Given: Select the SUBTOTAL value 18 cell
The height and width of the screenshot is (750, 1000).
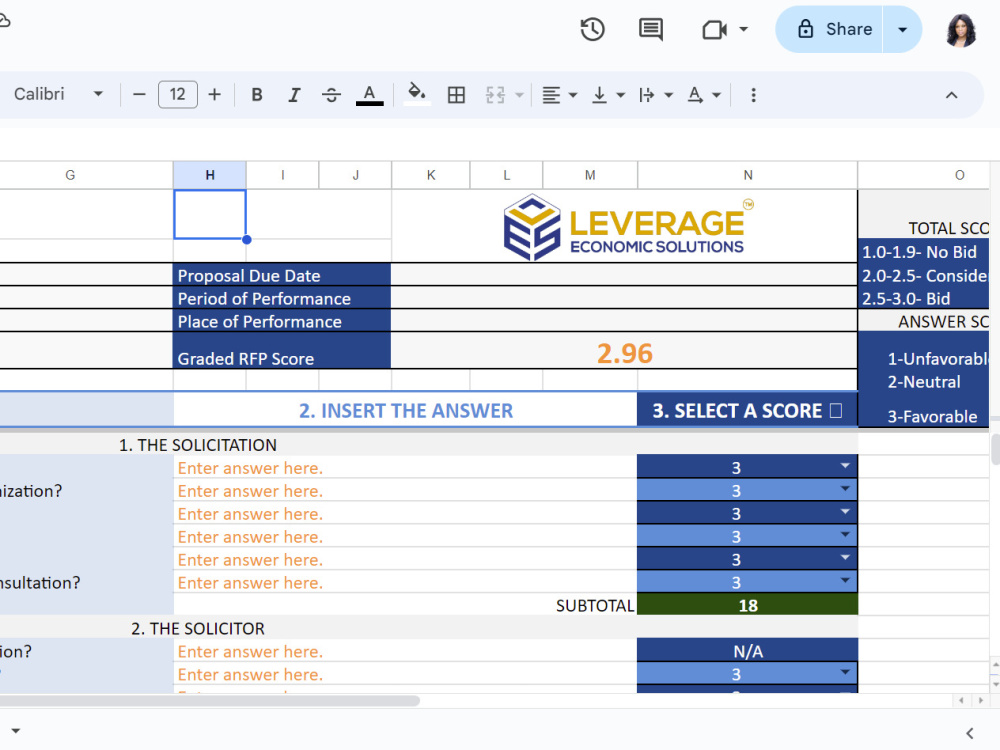Looking at the screenshot, I should coord(747,605).
